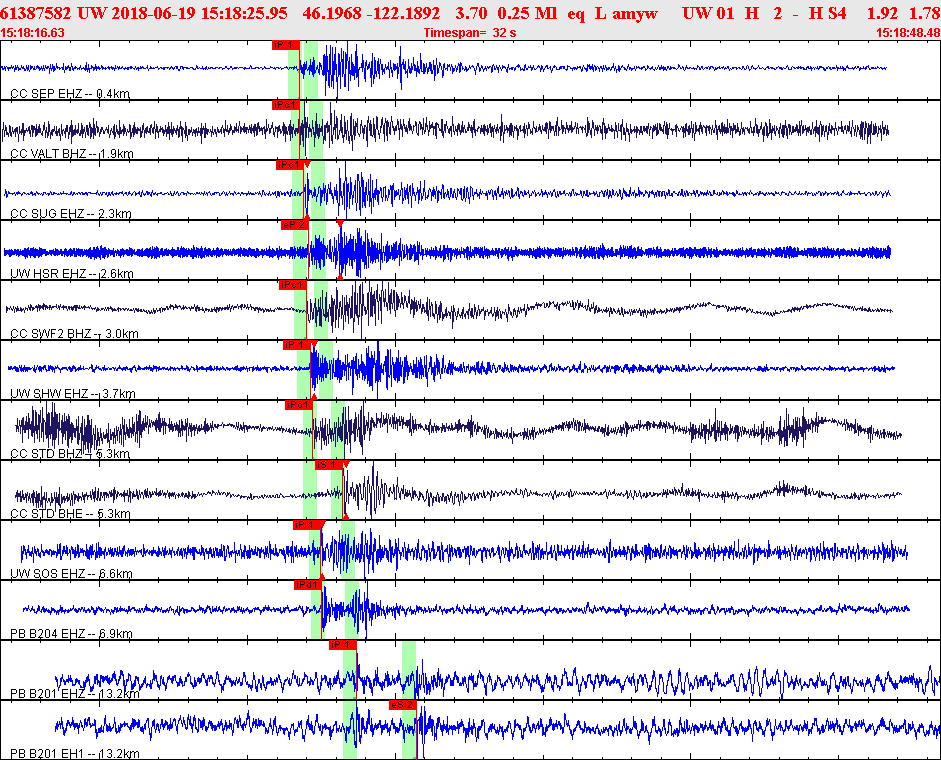Select the iPd1 pick flag on B204 trace

[x=306, y=585]
